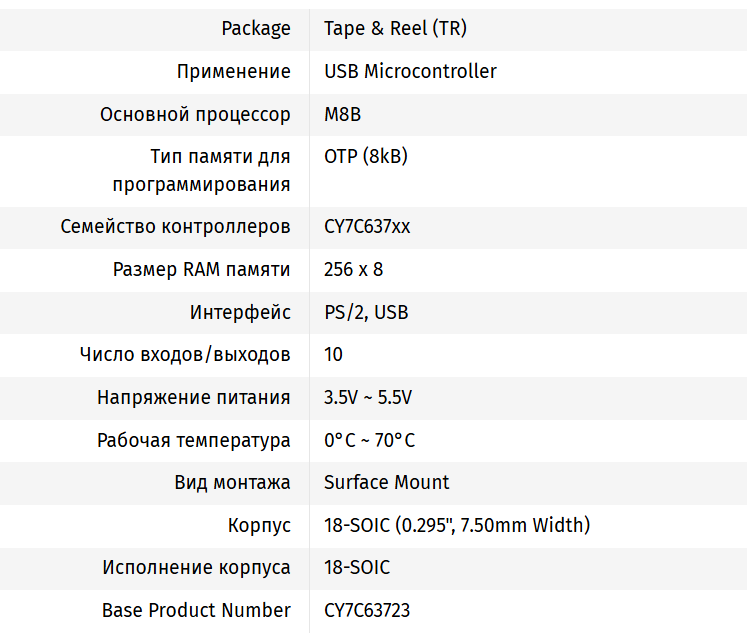
Task: Click the "Base Product Number" label
Action: [x=196, y=610]
